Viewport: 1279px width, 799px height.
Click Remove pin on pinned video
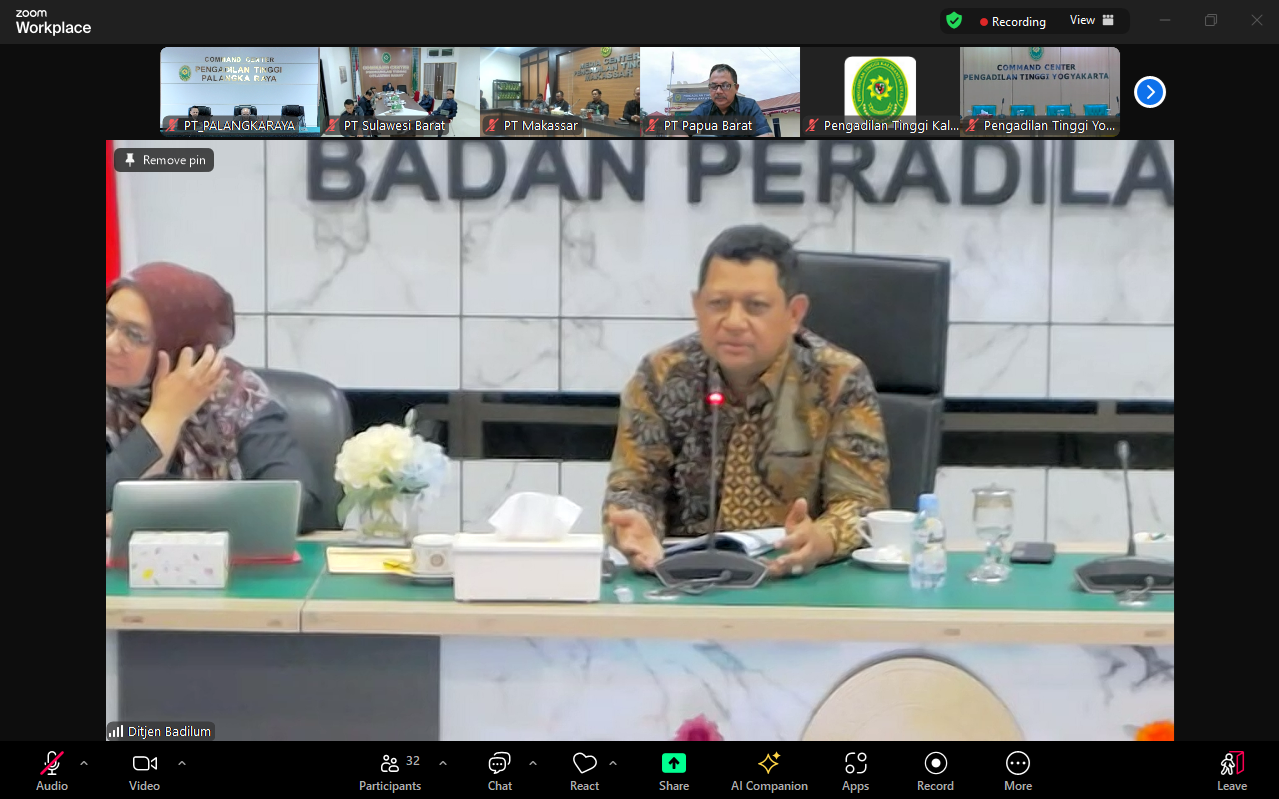pos(164,160)
